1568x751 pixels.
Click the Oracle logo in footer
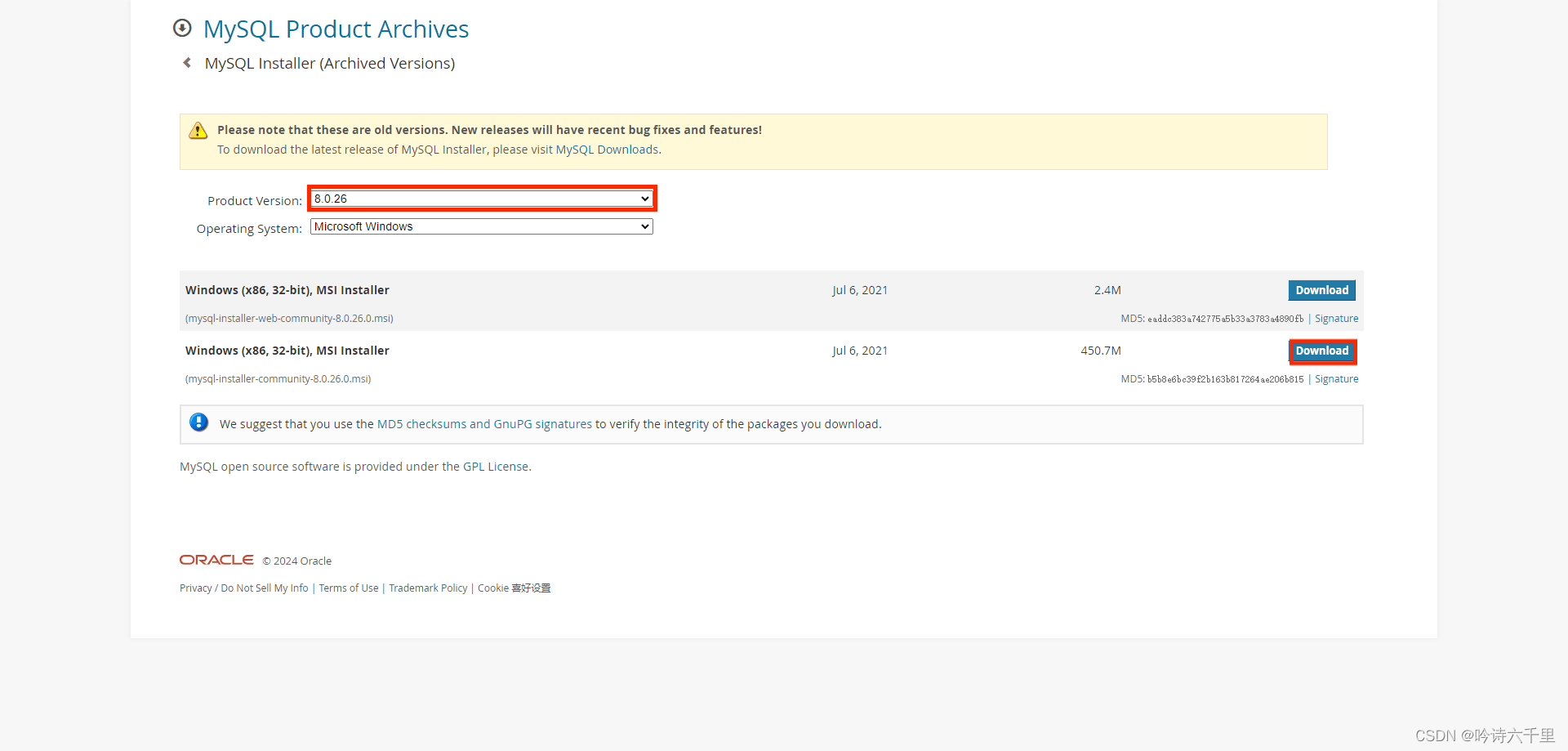[216, 560]
